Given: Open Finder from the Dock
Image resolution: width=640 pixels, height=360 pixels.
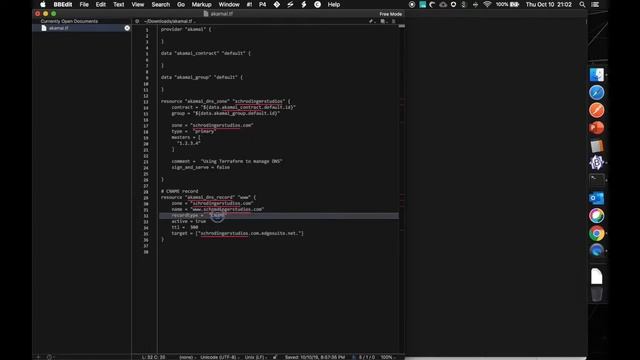Looking at the screenshot, I should click(x=596, y=75).
